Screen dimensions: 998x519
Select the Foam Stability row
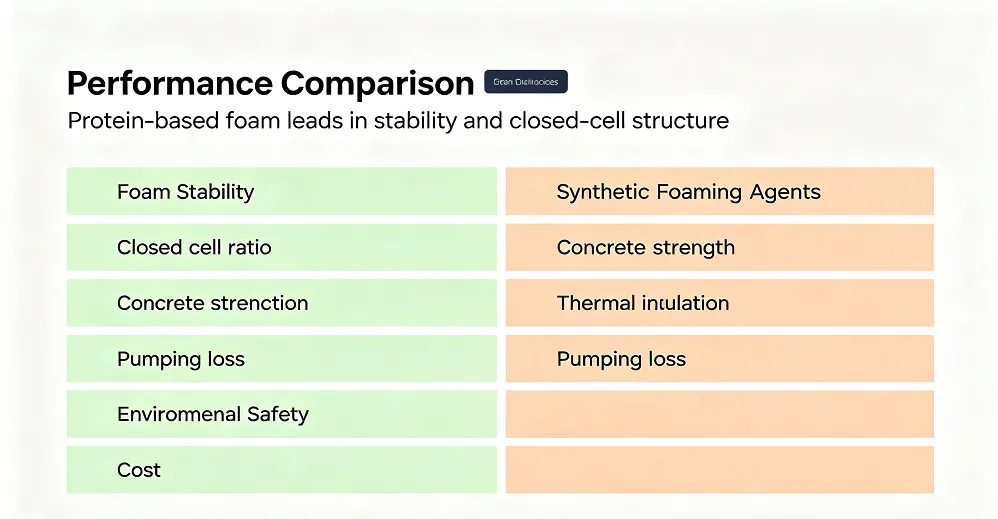point(281,191)
